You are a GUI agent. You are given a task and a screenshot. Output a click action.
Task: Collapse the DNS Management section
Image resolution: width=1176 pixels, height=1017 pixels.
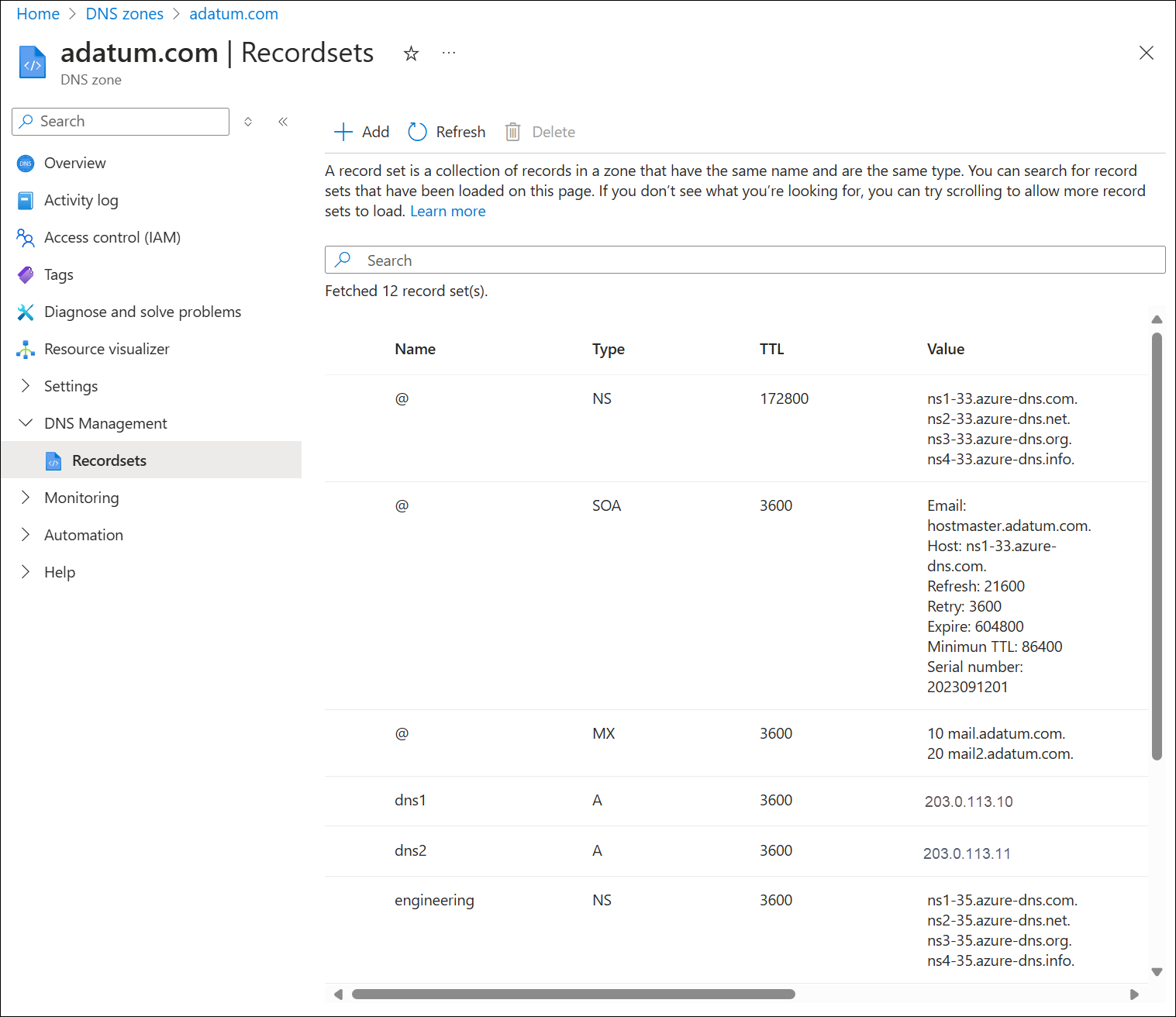coord(105,423)
